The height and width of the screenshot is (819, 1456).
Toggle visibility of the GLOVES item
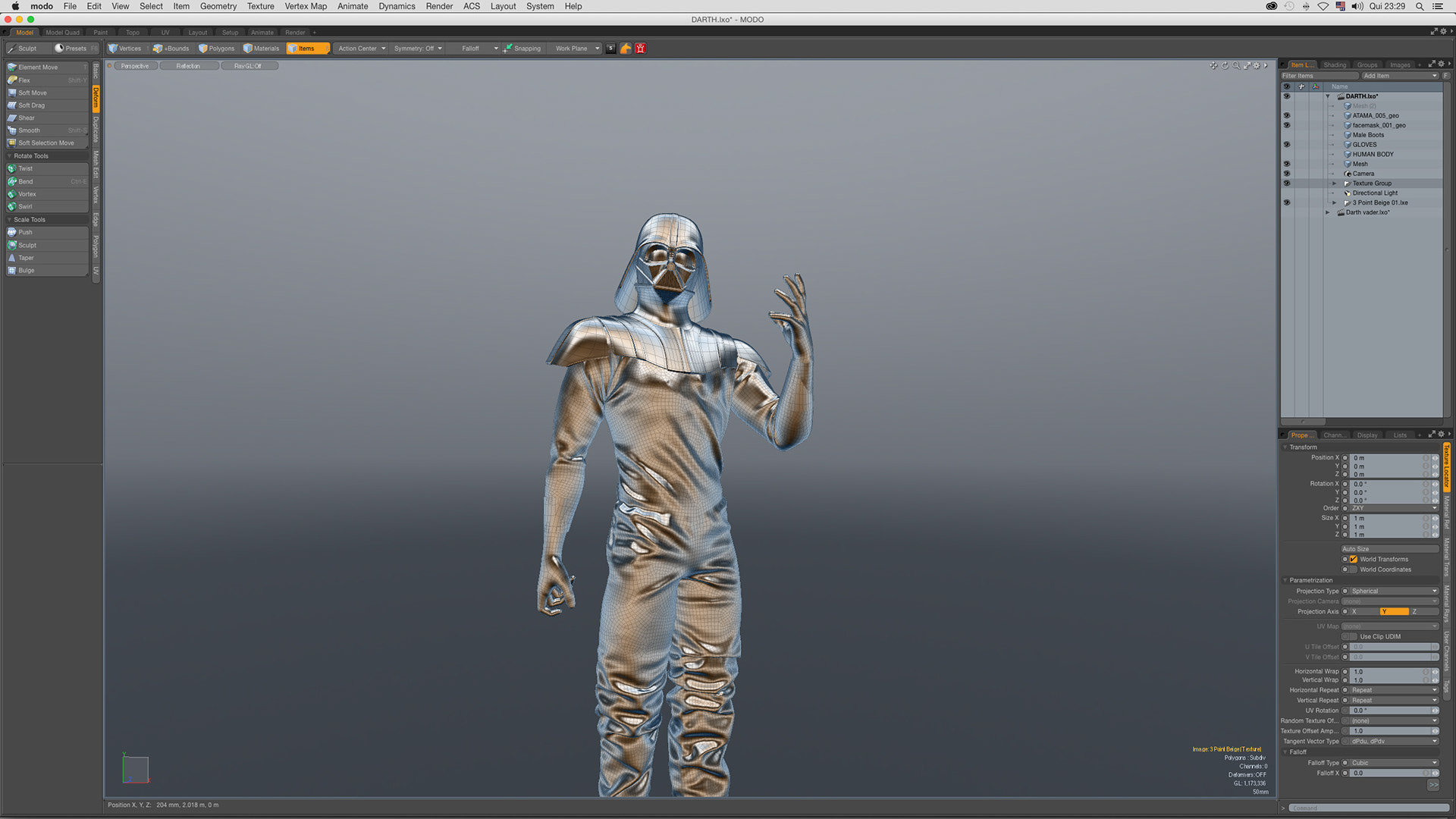click(x=1287, y=145)
